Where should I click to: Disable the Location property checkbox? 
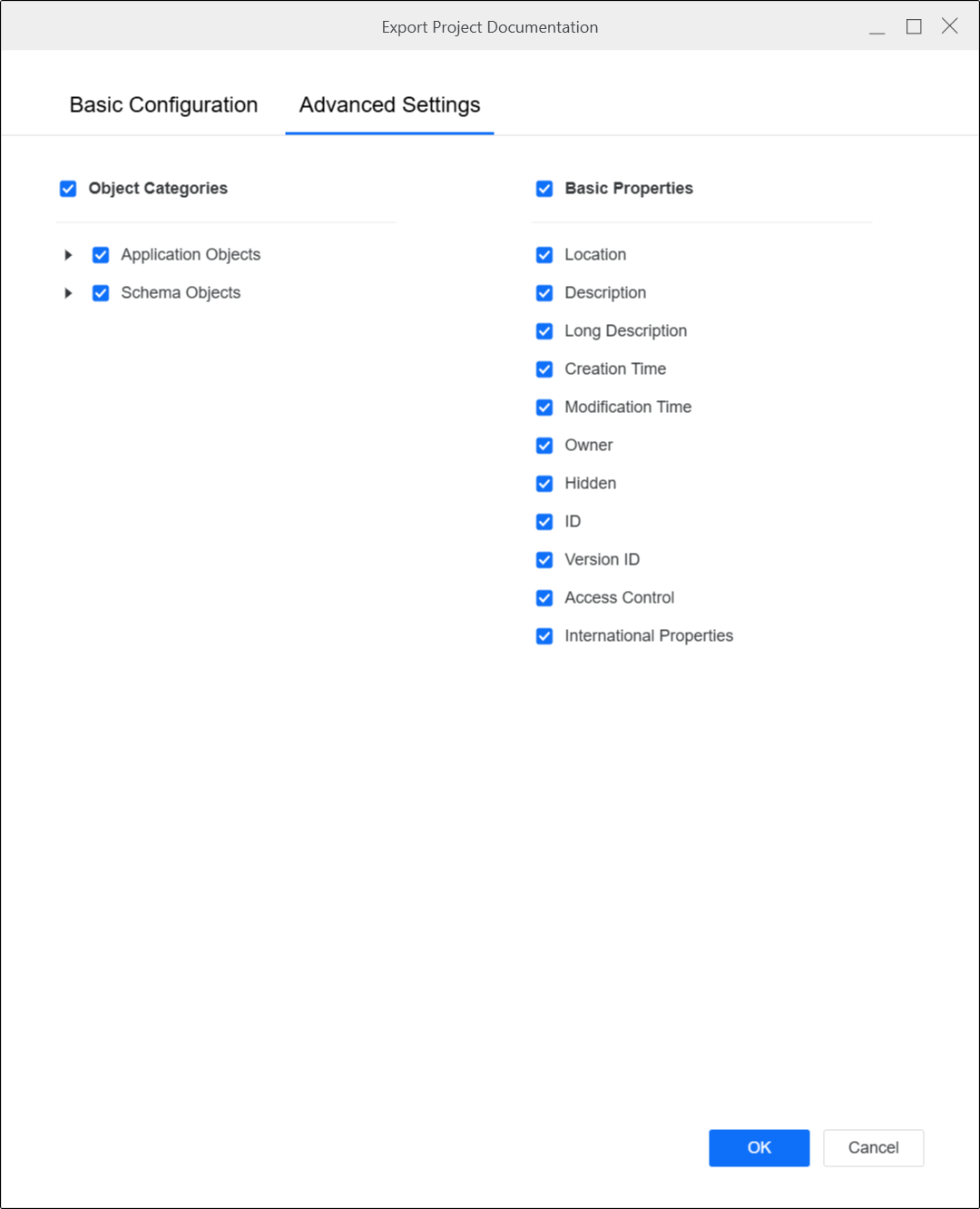(x=544, y=255)
